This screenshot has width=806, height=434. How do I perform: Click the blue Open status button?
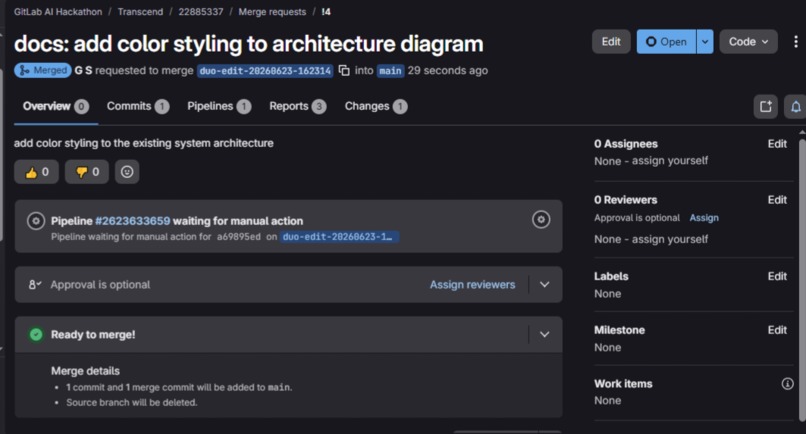(666, 42)
